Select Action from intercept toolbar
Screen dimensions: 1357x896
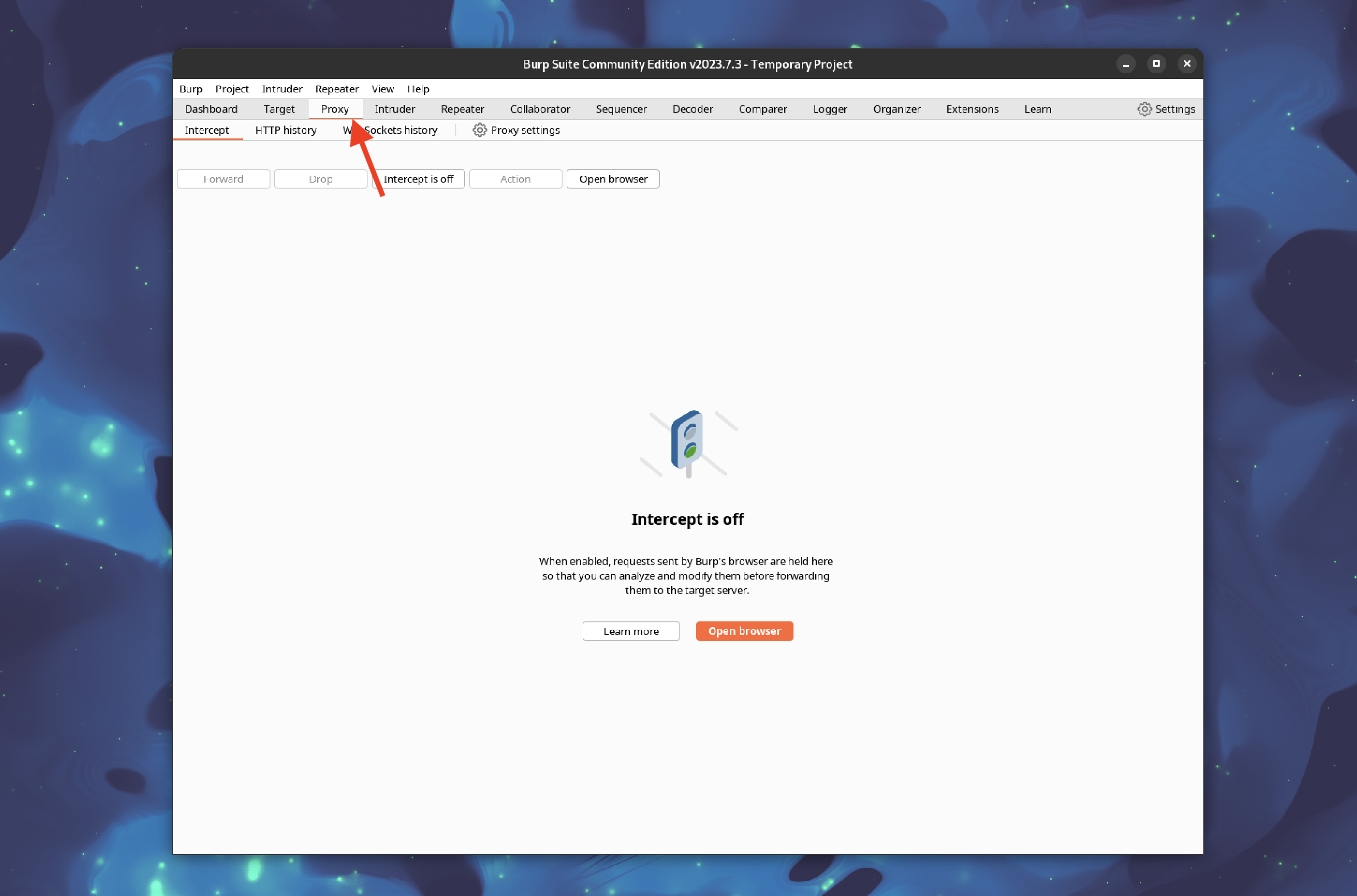[515, 179]
